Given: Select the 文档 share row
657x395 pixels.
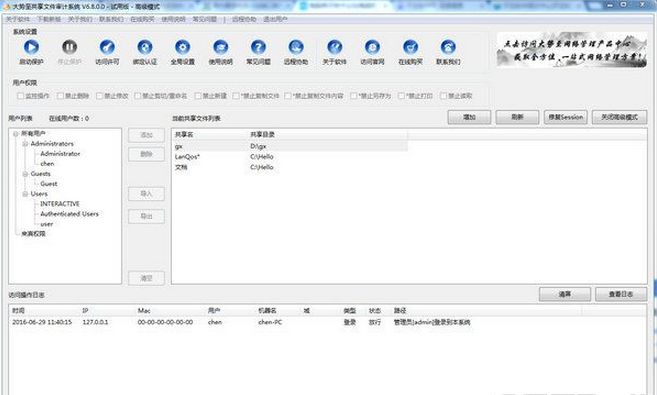Looking at the screenshot, I should (x=290, y=167).
